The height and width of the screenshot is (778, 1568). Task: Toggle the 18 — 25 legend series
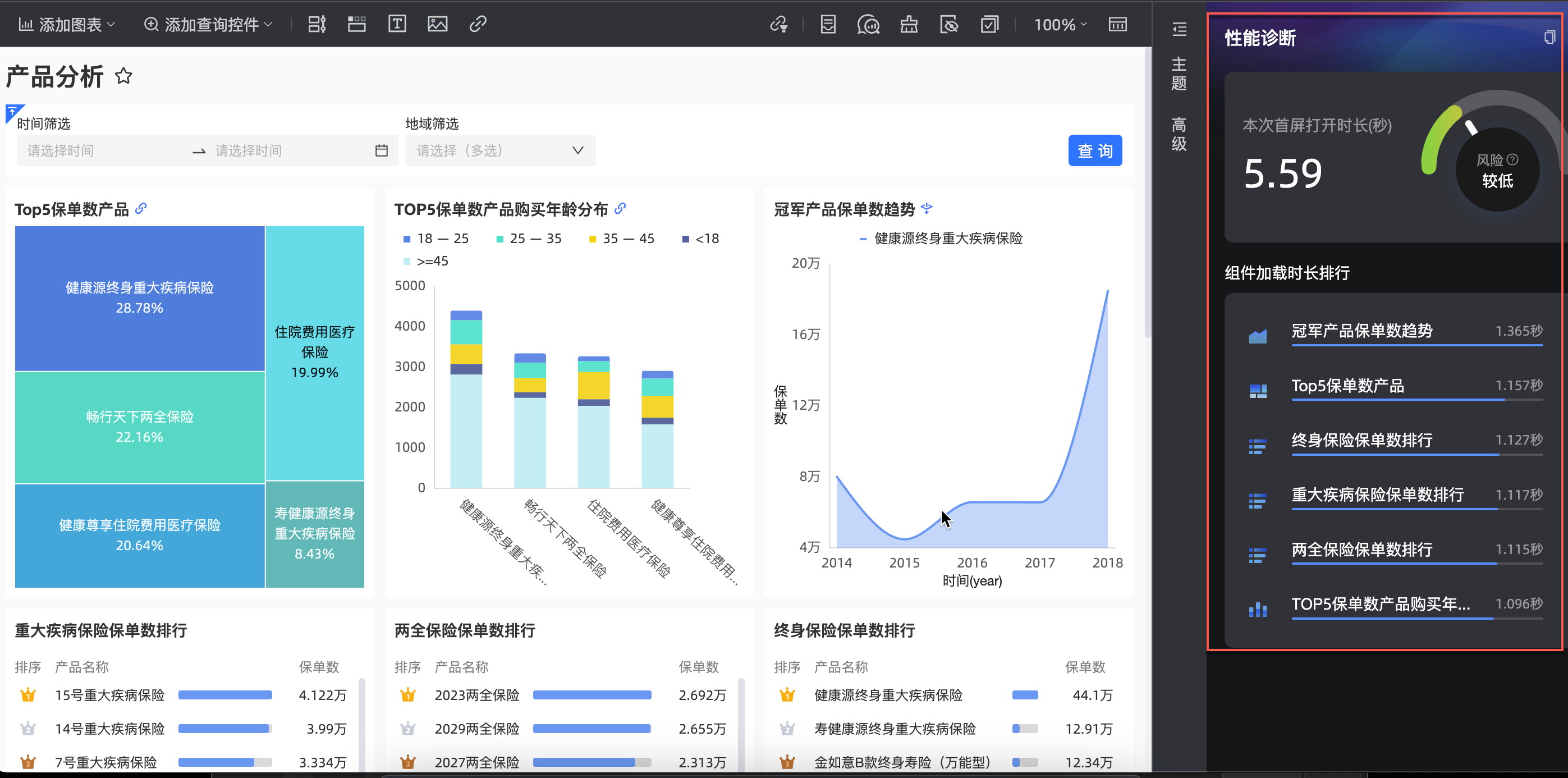436,239
